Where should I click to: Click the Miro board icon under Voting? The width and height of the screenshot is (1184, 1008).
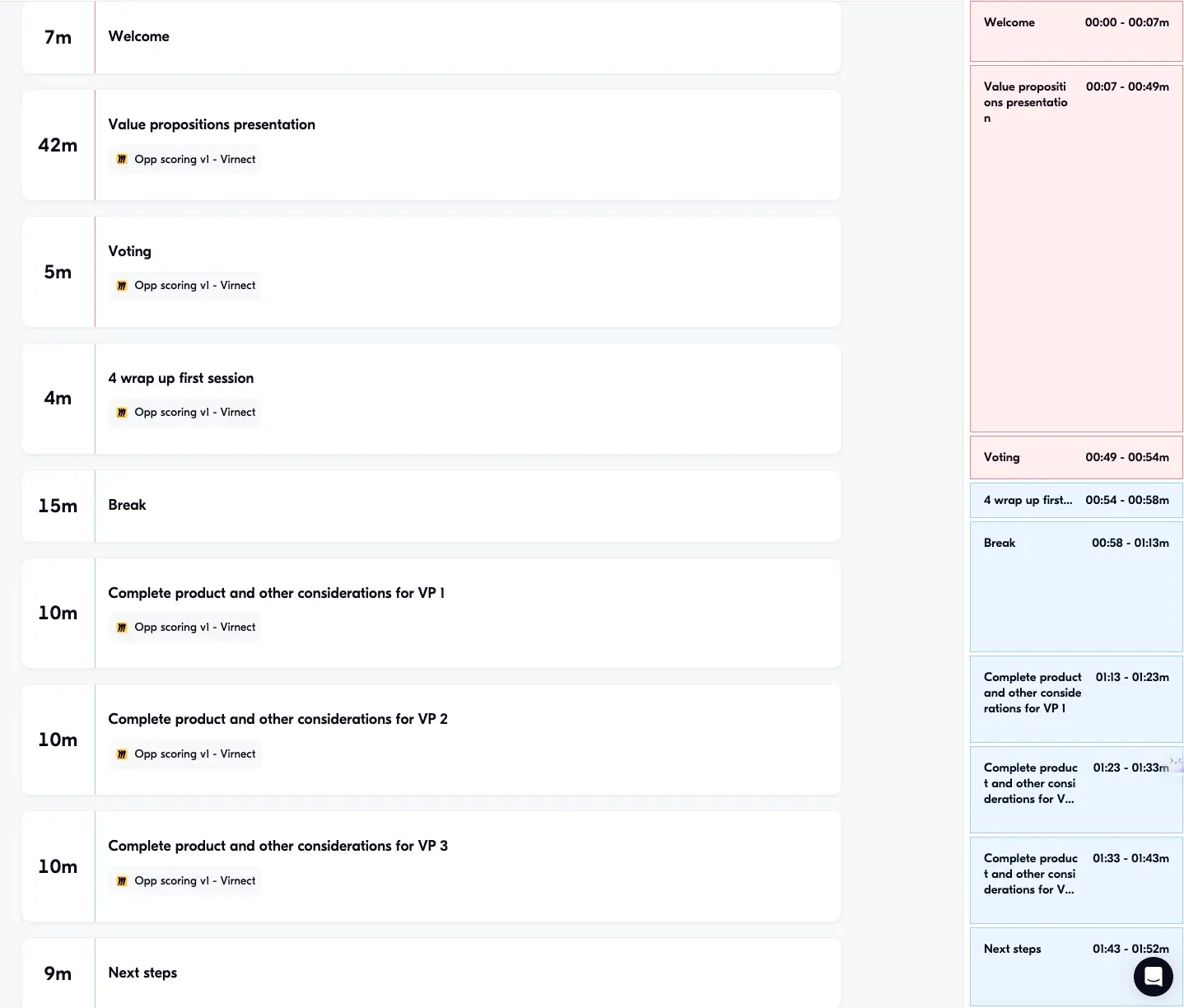pyautogui.click(x=122, y=286)
